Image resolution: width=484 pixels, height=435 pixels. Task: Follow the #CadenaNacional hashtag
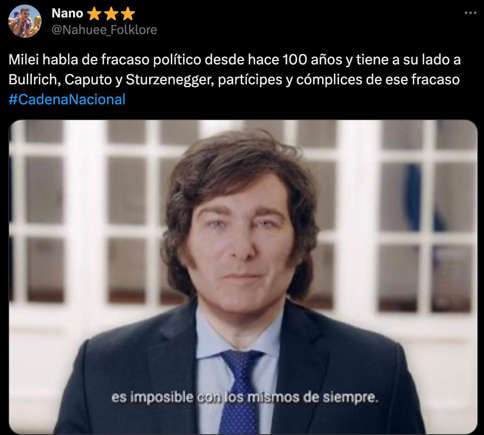(x=67, y=99)
